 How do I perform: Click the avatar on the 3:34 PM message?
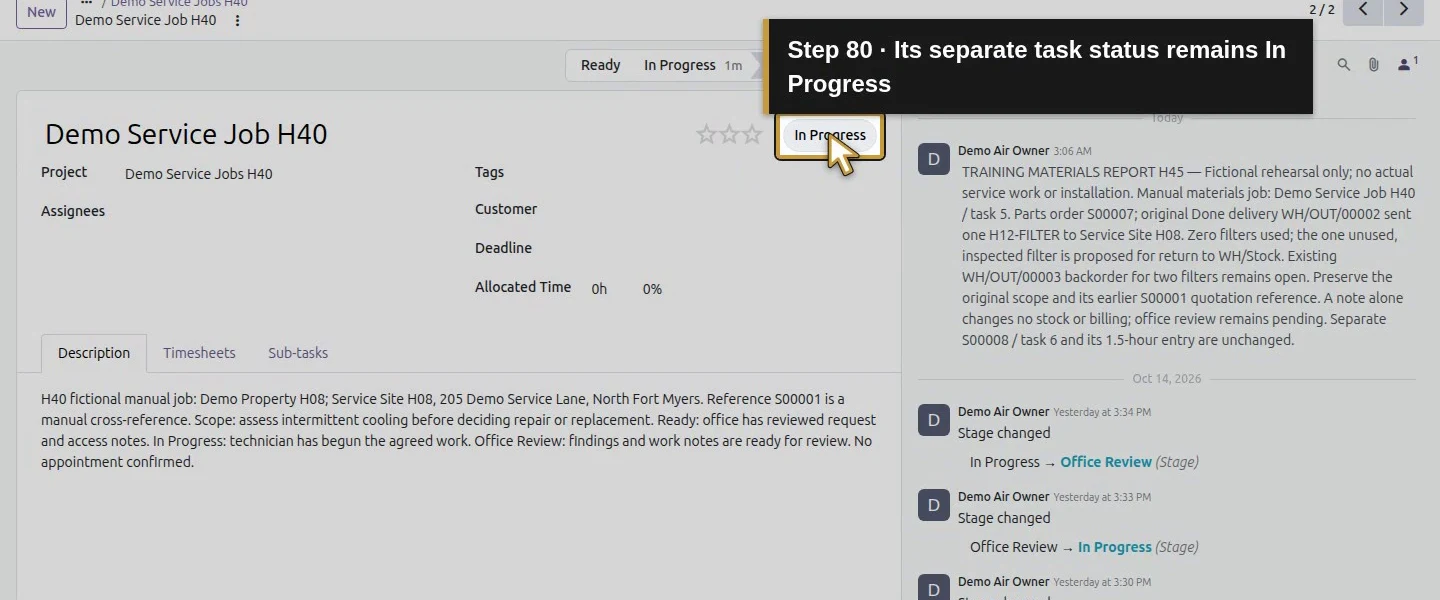click(934, 420)
